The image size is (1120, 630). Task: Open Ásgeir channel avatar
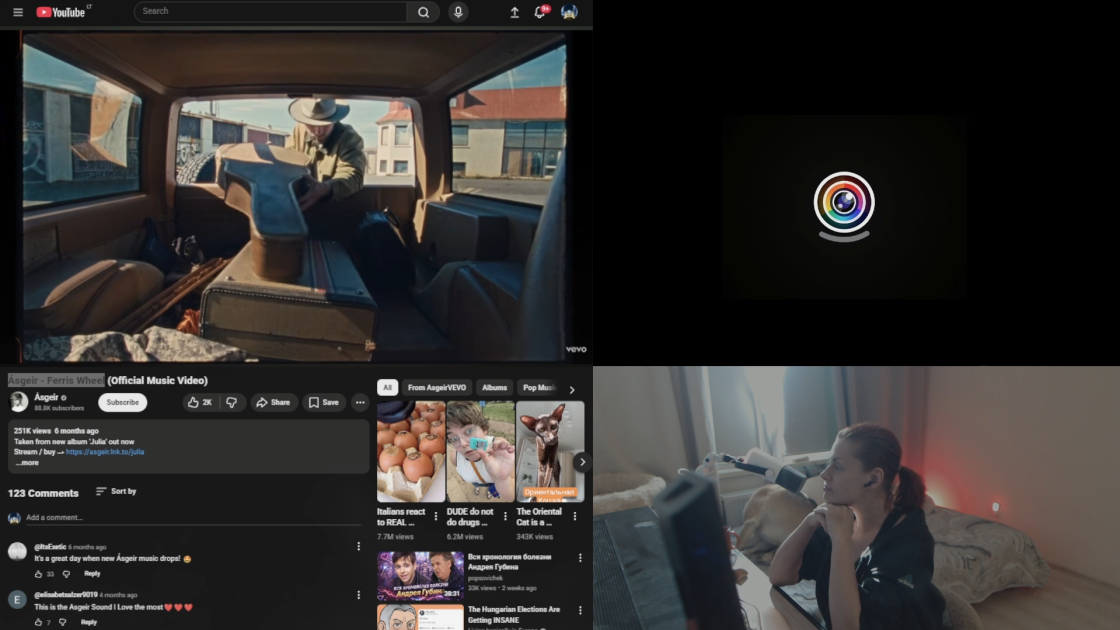click(19, 402)
